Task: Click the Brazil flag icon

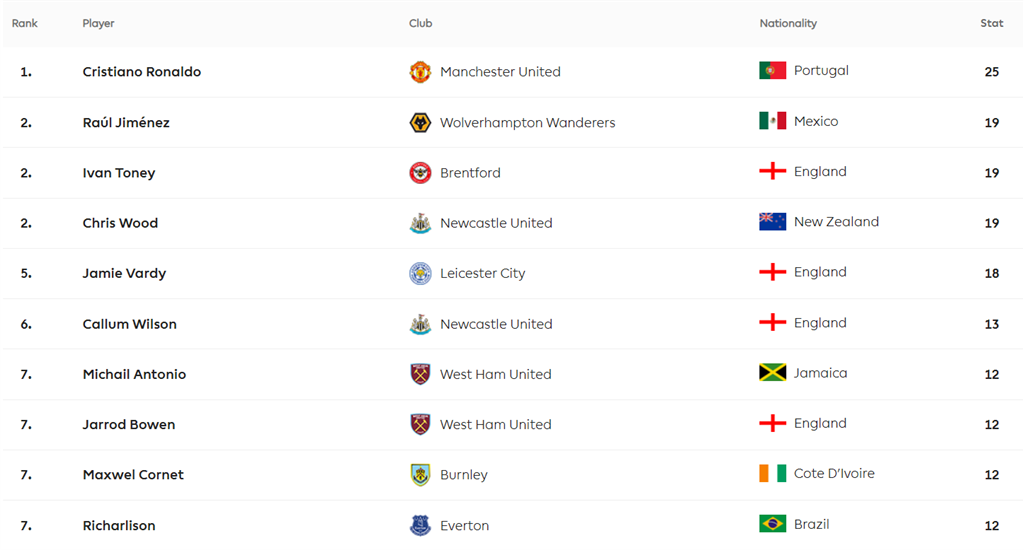Action: (x=772, y=524)
